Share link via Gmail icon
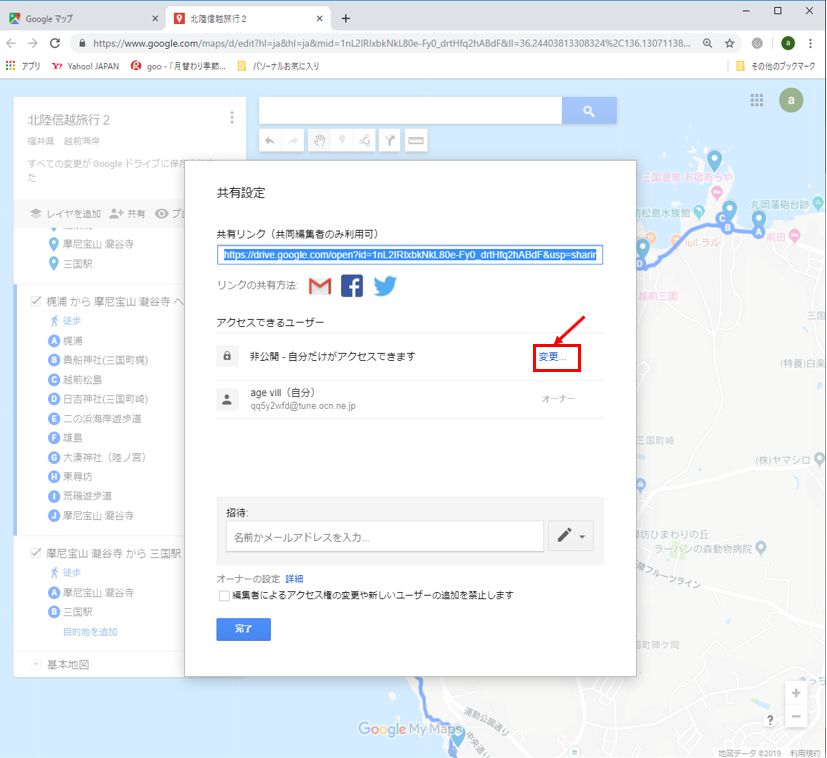This screenshot has width=827, height=758. pyautogui.click(x=320, y=286)
